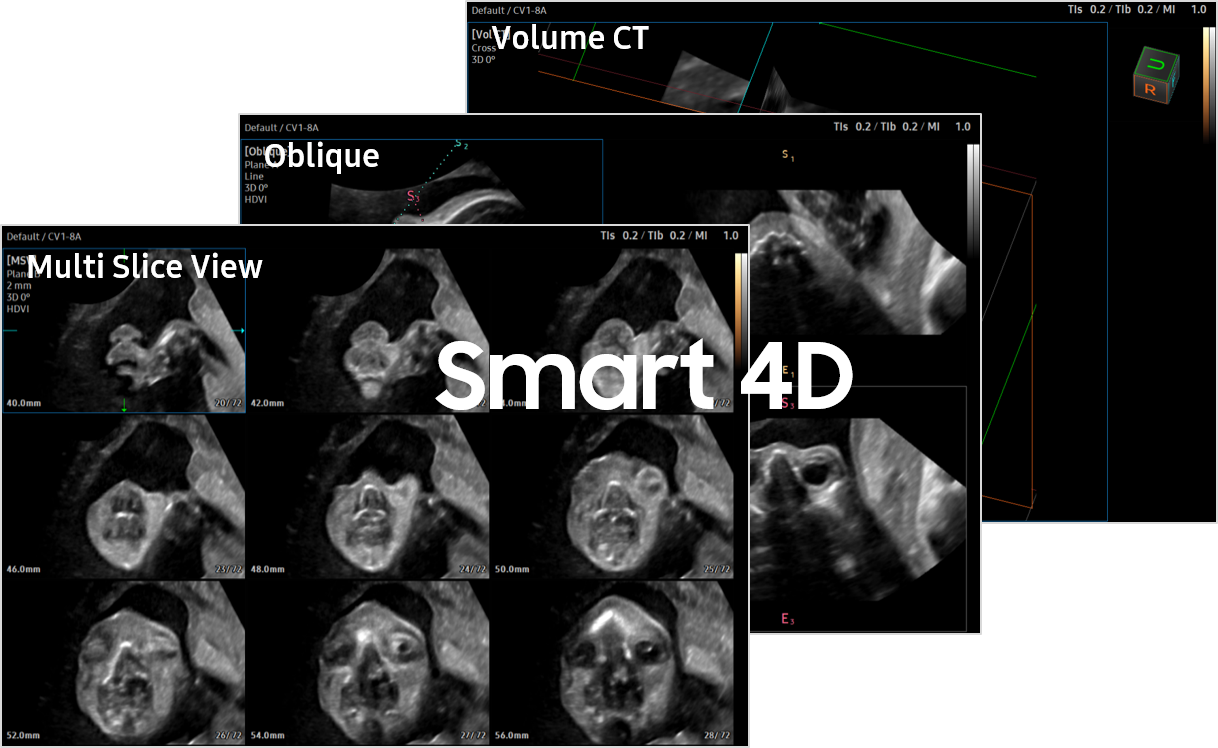Viewport: 1218px width, 748px height.
Task: Select the 48.0mm slice image
Action: click(369, 495)
